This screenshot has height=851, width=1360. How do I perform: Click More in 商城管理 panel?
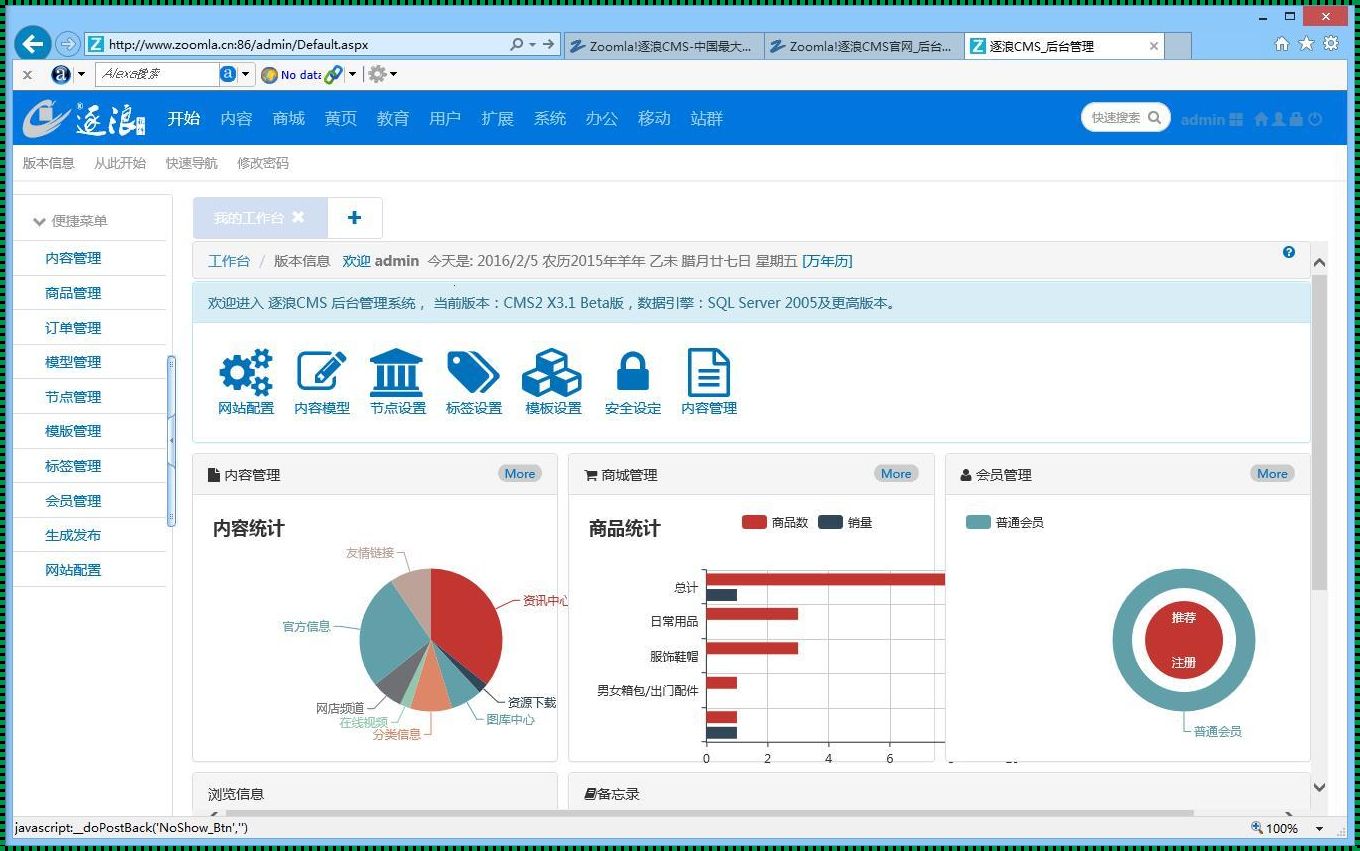coord(896,474)
